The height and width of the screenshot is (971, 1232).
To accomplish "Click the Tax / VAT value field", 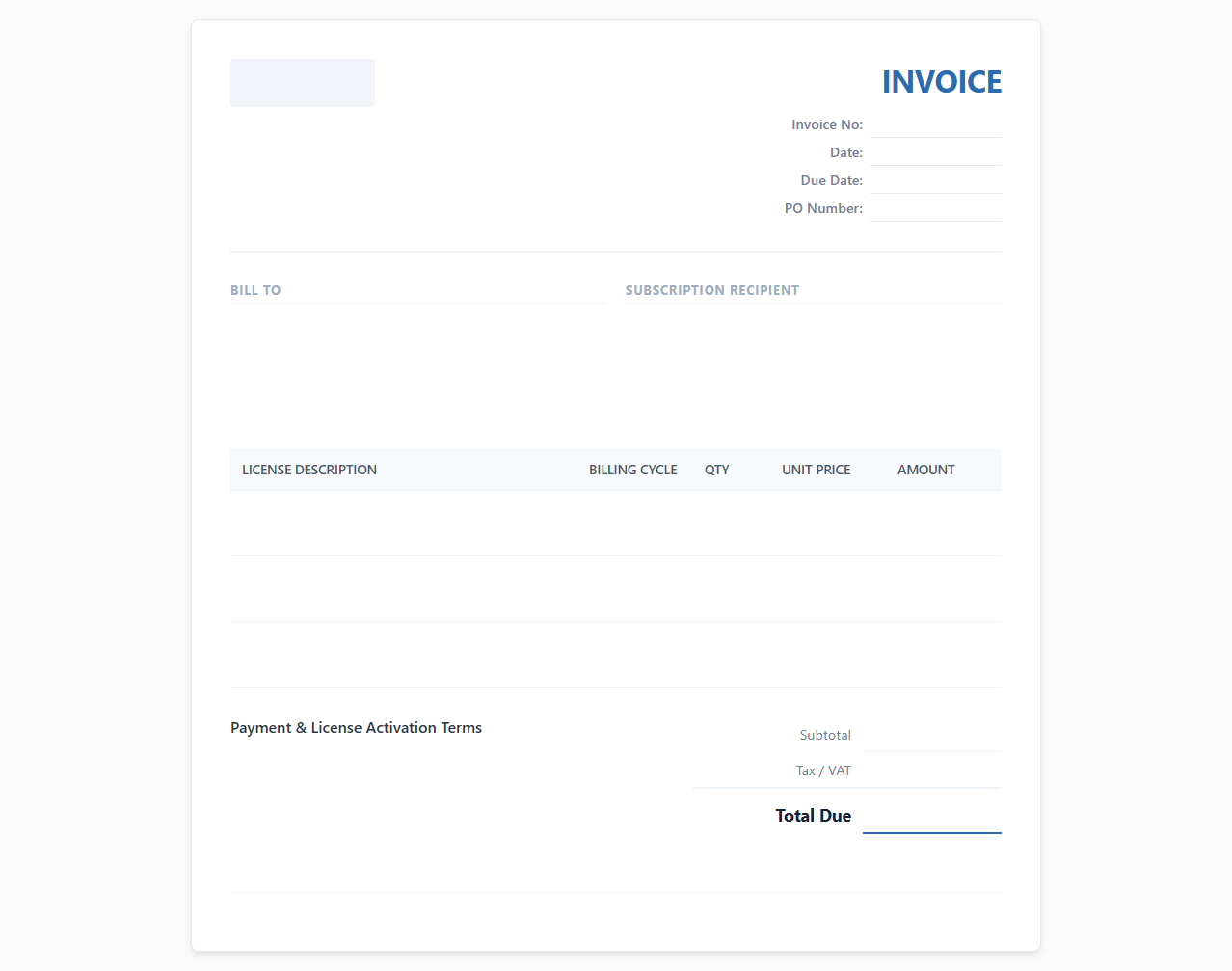I will point(932,770).
